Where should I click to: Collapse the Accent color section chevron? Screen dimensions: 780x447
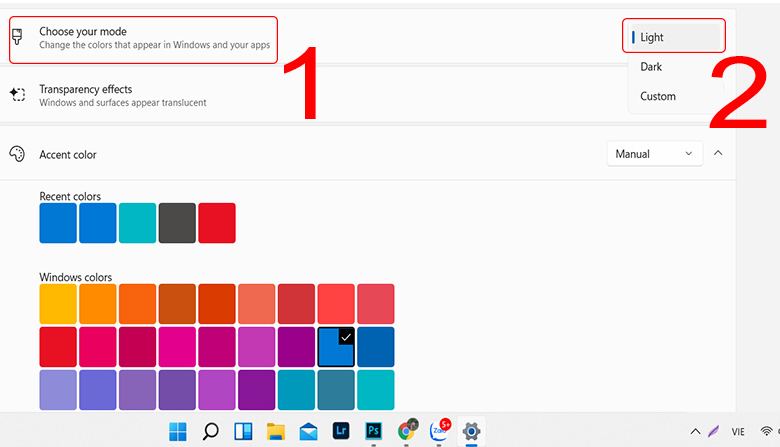click(x=718, y=153)
